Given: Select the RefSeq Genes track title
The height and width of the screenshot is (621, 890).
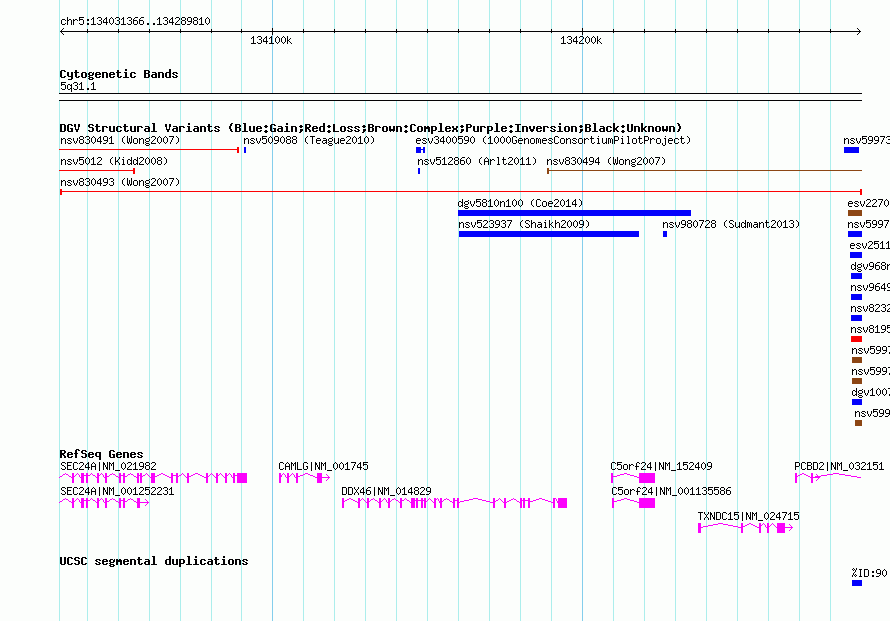Looking at the screenshot, I should pos(102,454).
